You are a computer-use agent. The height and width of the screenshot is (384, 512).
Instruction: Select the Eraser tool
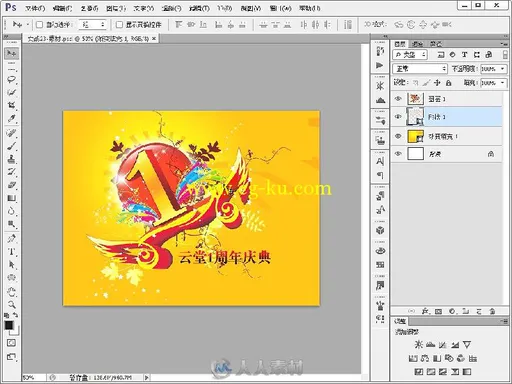[x=11, y=185]
